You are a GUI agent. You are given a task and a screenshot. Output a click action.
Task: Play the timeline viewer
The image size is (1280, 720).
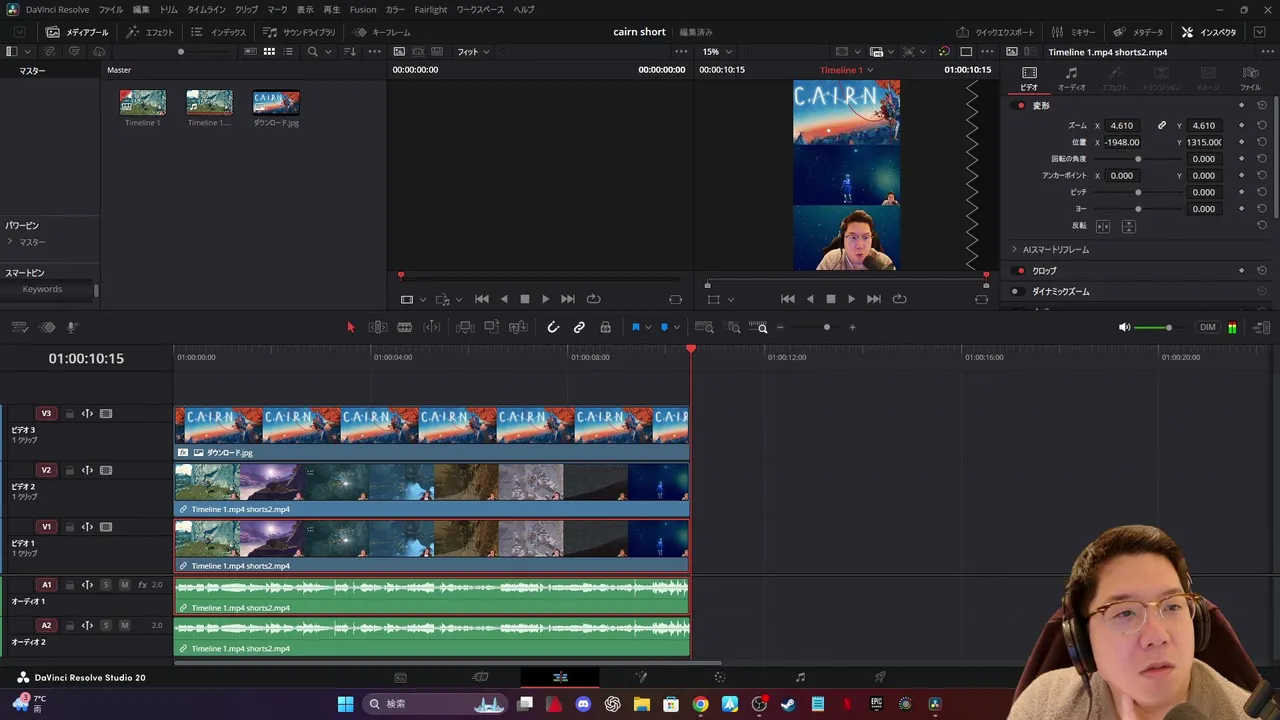pyautogui.click(x=851, y=299)
